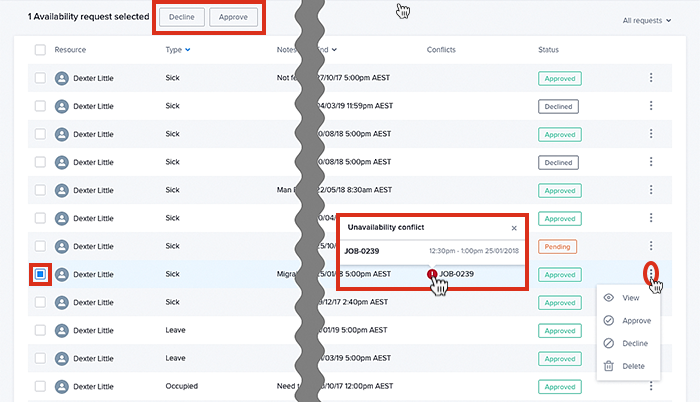Click the trash icon next to Delete

609,366
